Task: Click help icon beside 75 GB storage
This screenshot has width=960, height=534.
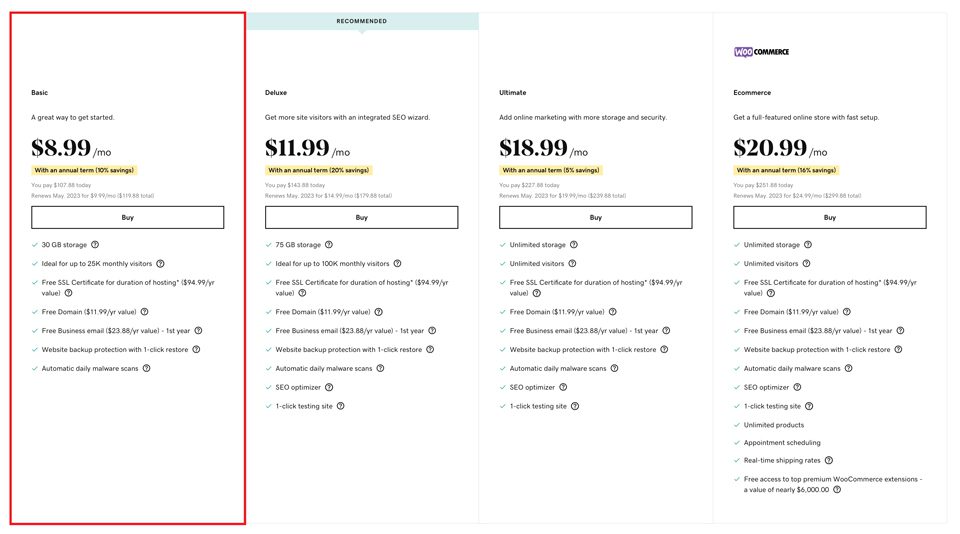Action: (x=329, y=245)
